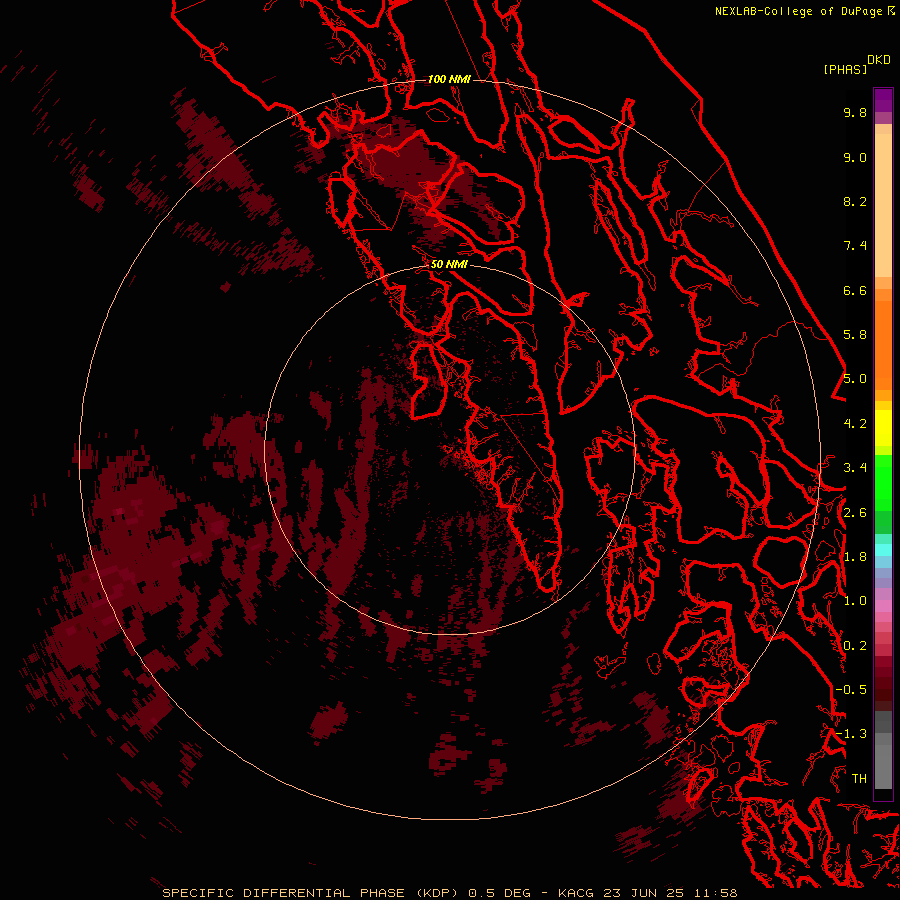Pick the yellow segment of the color bar
The height and width of the screenshot is (900, 900).
[883, 428]
